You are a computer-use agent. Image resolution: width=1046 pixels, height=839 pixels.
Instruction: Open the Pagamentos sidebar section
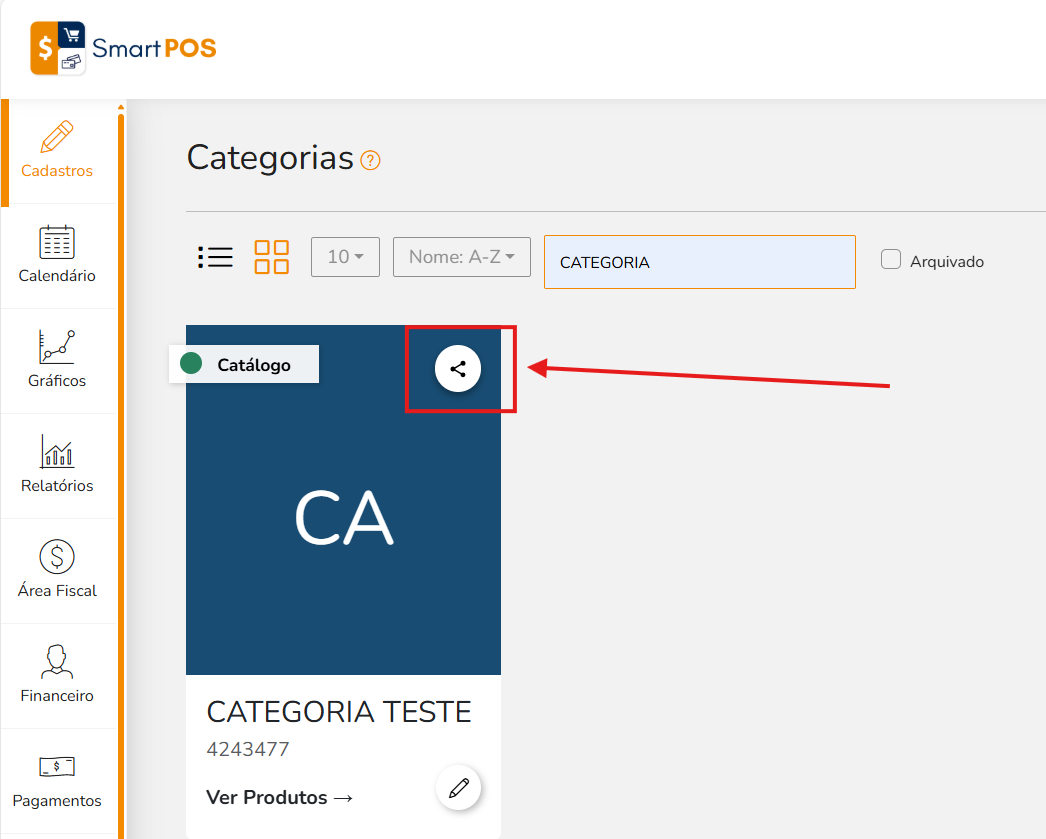[x=57, y=780]
